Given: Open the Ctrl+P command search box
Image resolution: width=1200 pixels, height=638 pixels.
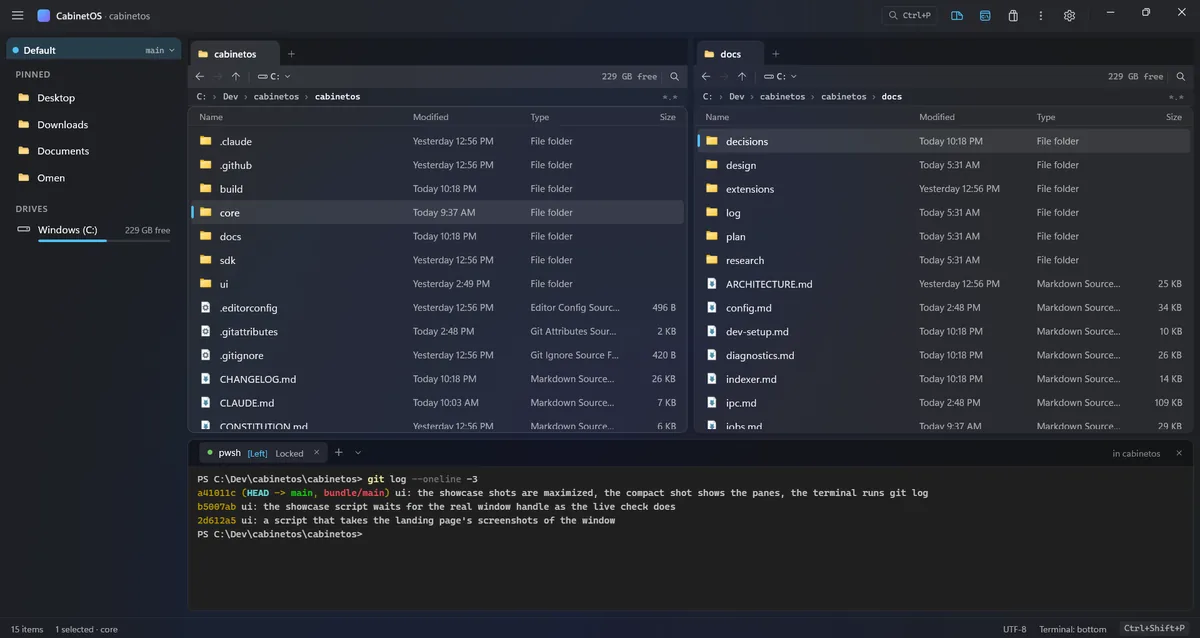Looking at the screenshot, I should (909, 15).
